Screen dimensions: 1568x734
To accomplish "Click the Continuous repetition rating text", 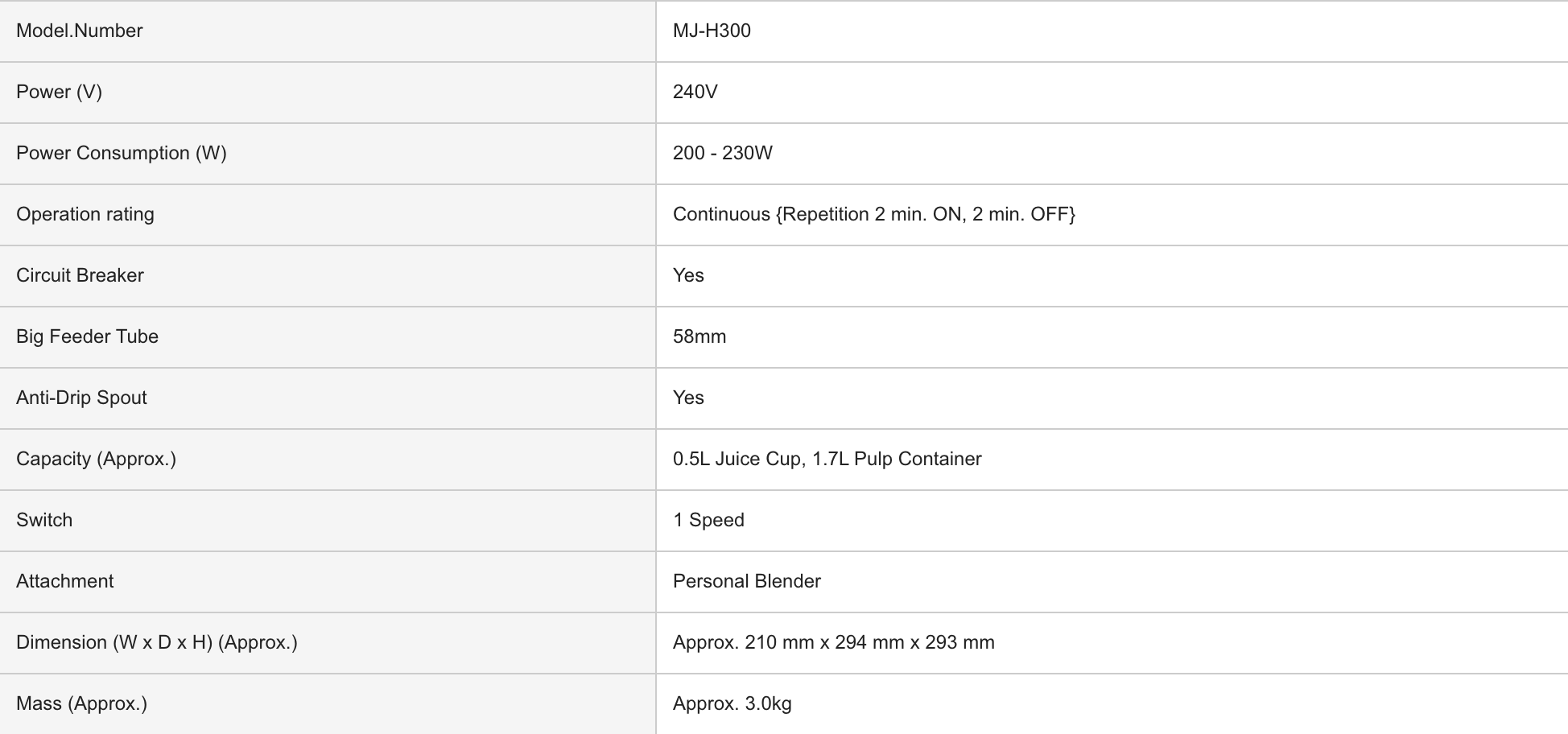I will click(873, 214).
